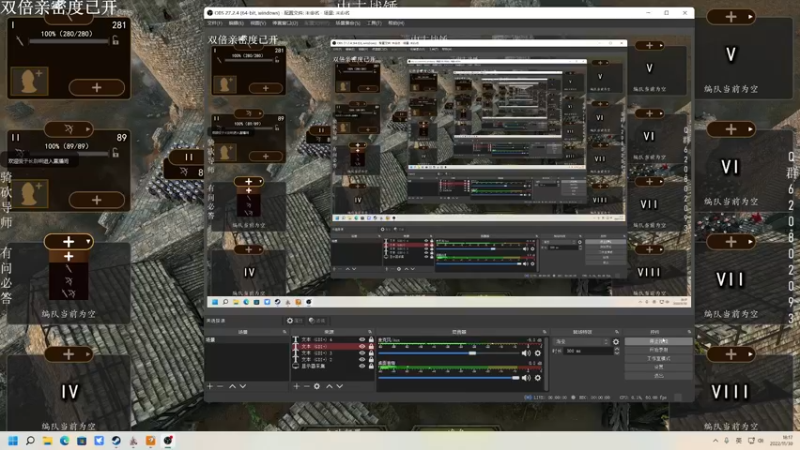Open OBS 工具(T) menu
Viewport: 800px width, 450px height.
tap(374, 23)
